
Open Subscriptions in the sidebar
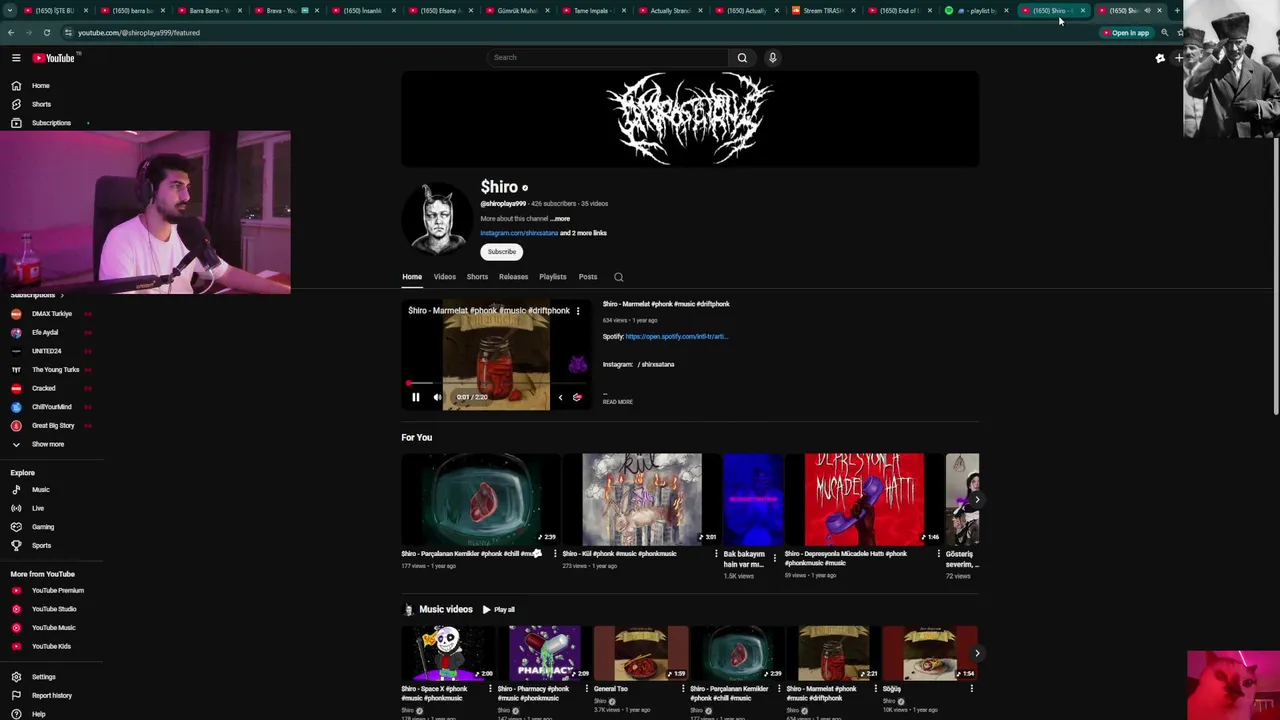[50, 123]
